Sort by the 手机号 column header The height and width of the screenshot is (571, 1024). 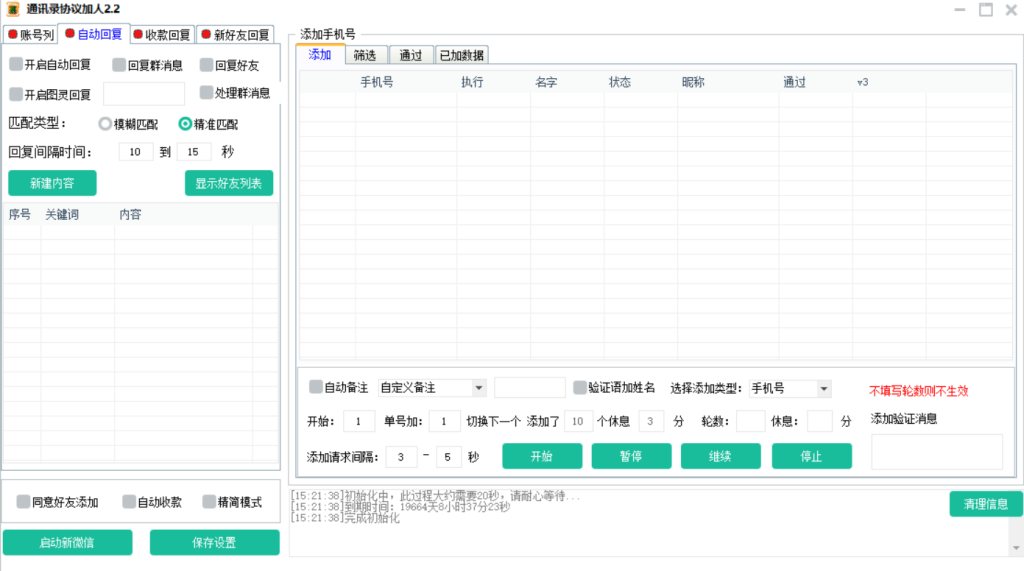(x=376, y=82)
